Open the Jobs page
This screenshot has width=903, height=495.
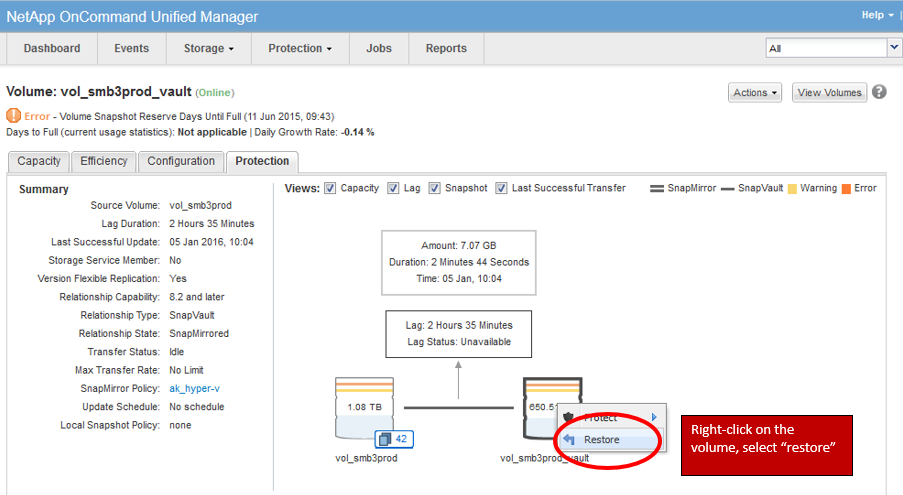click(x=379, y=48)
